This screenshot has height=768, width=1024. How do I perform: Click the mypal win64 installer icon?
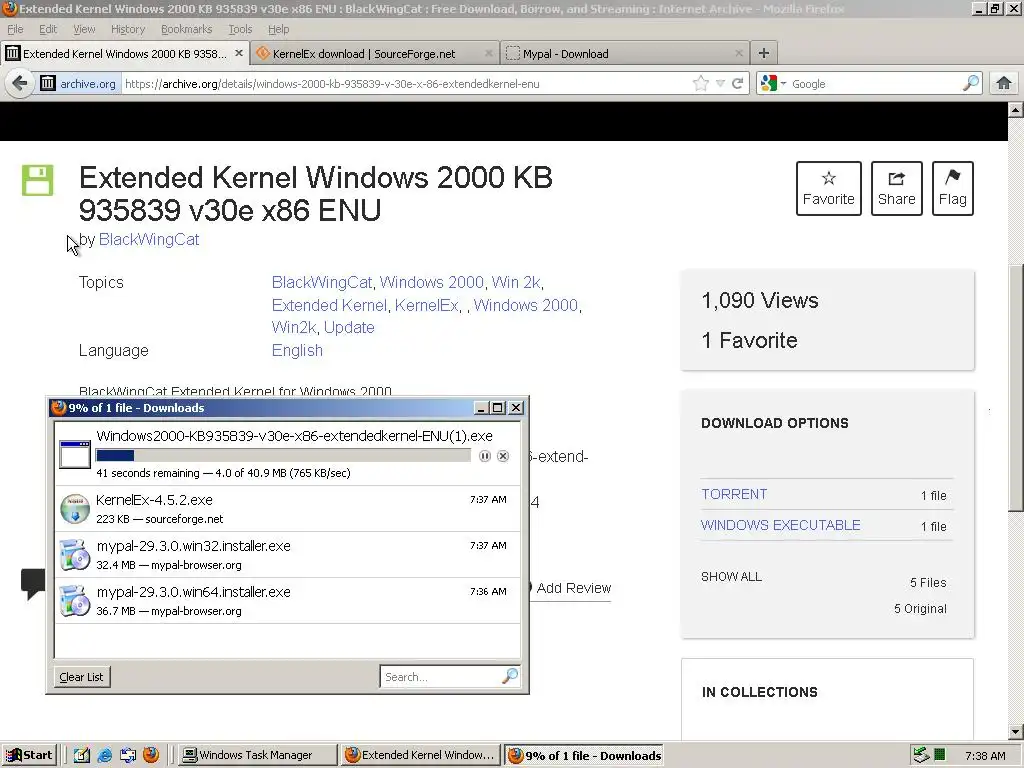(75, 601)
